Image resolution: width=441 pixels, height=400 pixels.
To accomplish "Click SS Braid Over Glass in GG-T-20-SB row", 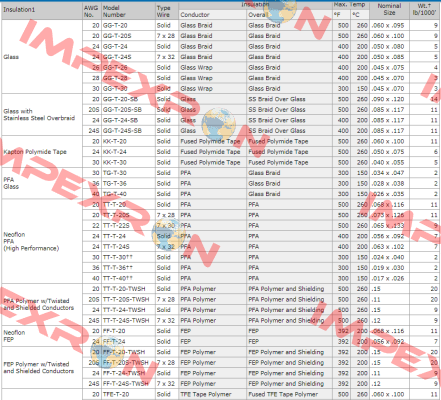I will [x=277, y=99].
